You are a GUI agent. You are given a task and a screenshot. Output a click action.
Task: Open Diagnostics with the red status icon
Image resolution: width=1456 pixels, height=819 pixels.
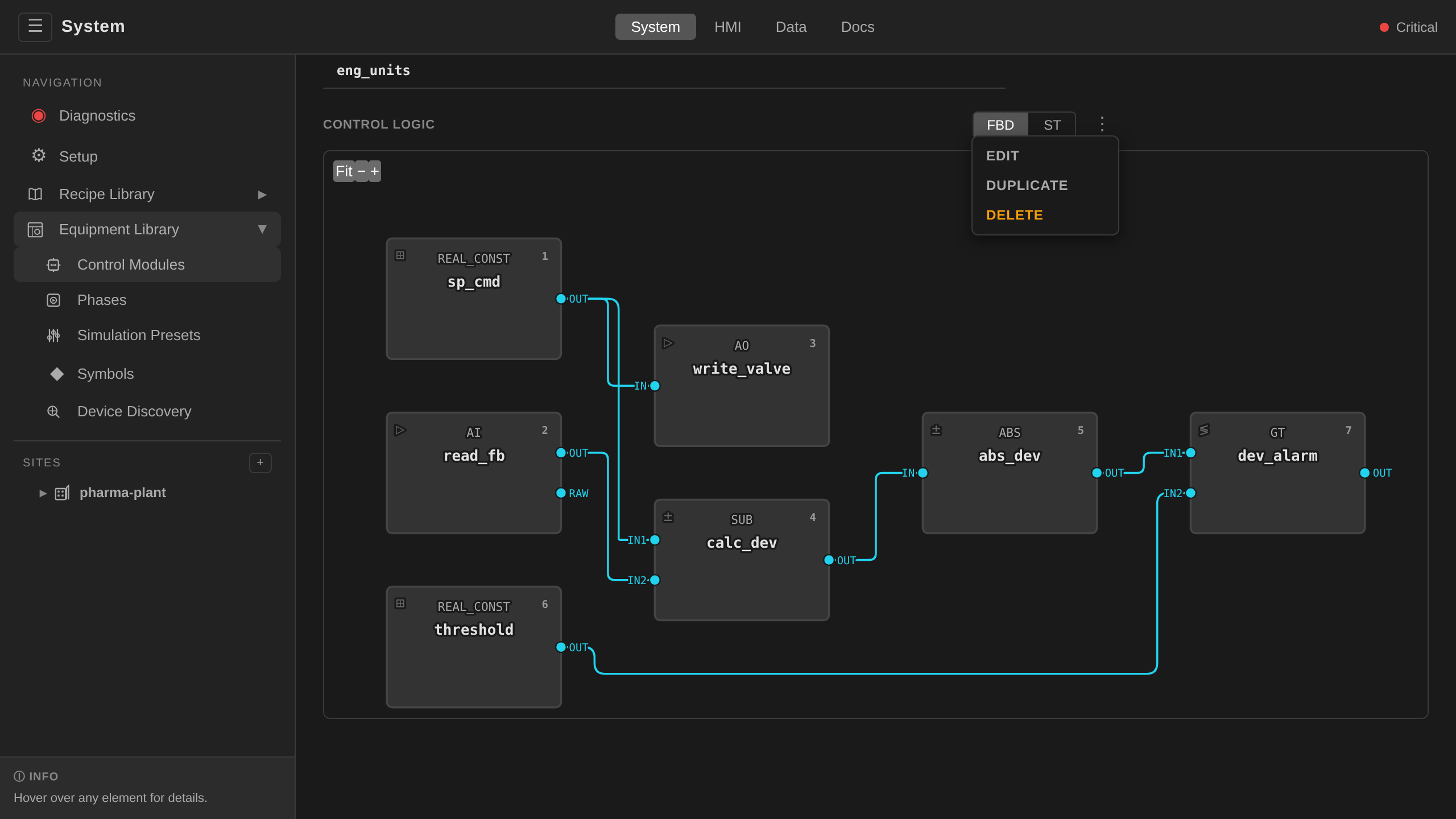click(39, 116)
